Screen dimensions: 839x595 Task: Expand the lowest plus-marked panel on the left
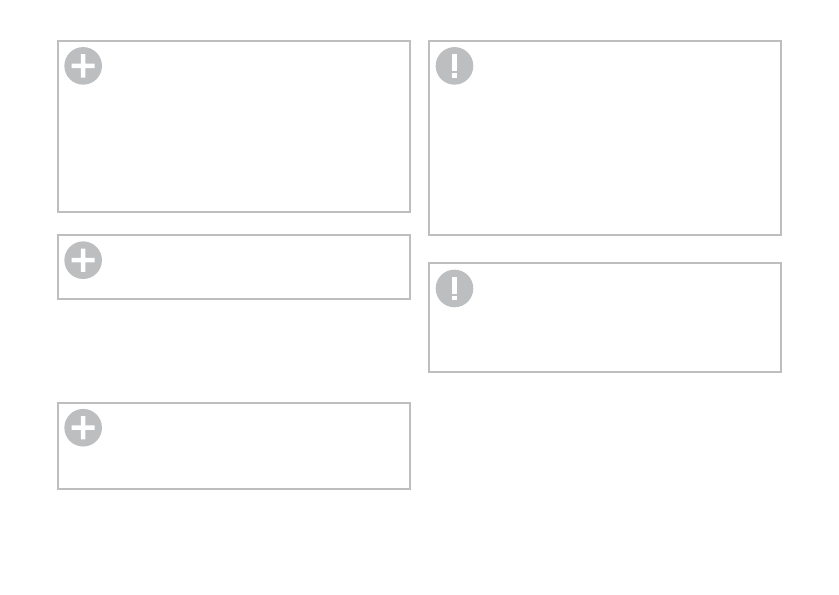83,428
